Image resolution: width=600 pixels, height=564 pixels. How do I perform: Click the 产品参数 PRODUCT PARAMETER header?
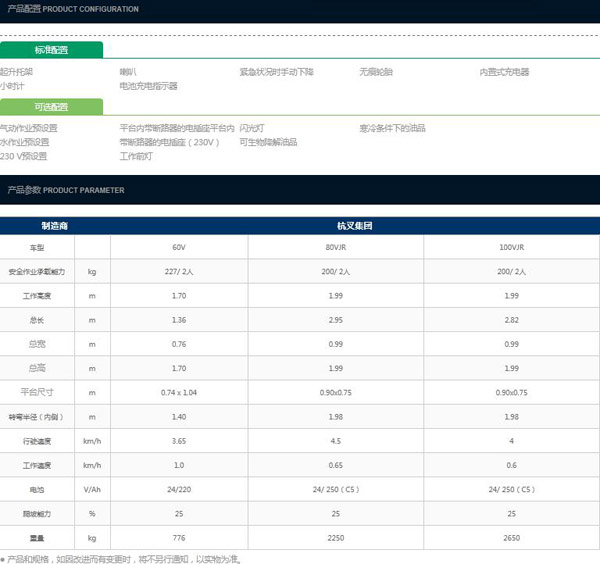pos(66,189)
